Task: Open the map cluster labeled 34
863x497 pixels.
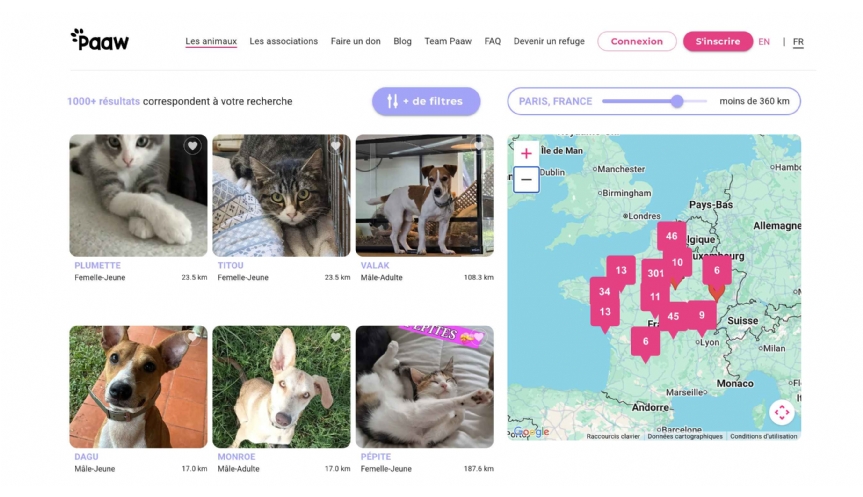Action: click(604, 292)
